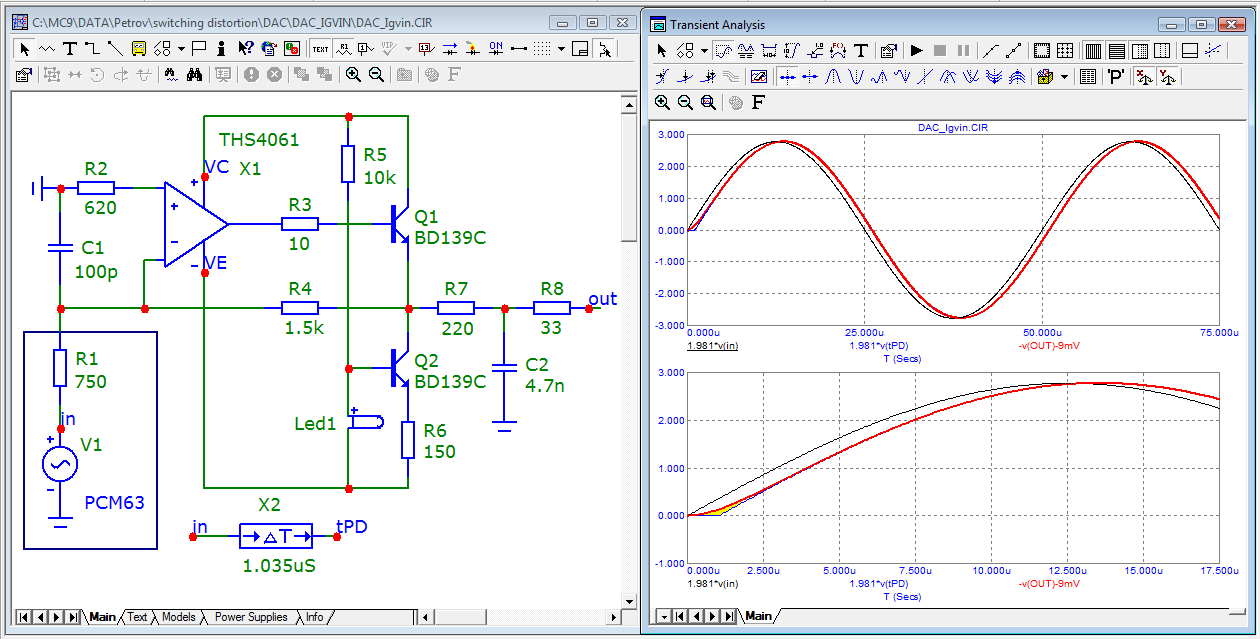
Task: Pause the transient analysis
Action: click(963, 51)
